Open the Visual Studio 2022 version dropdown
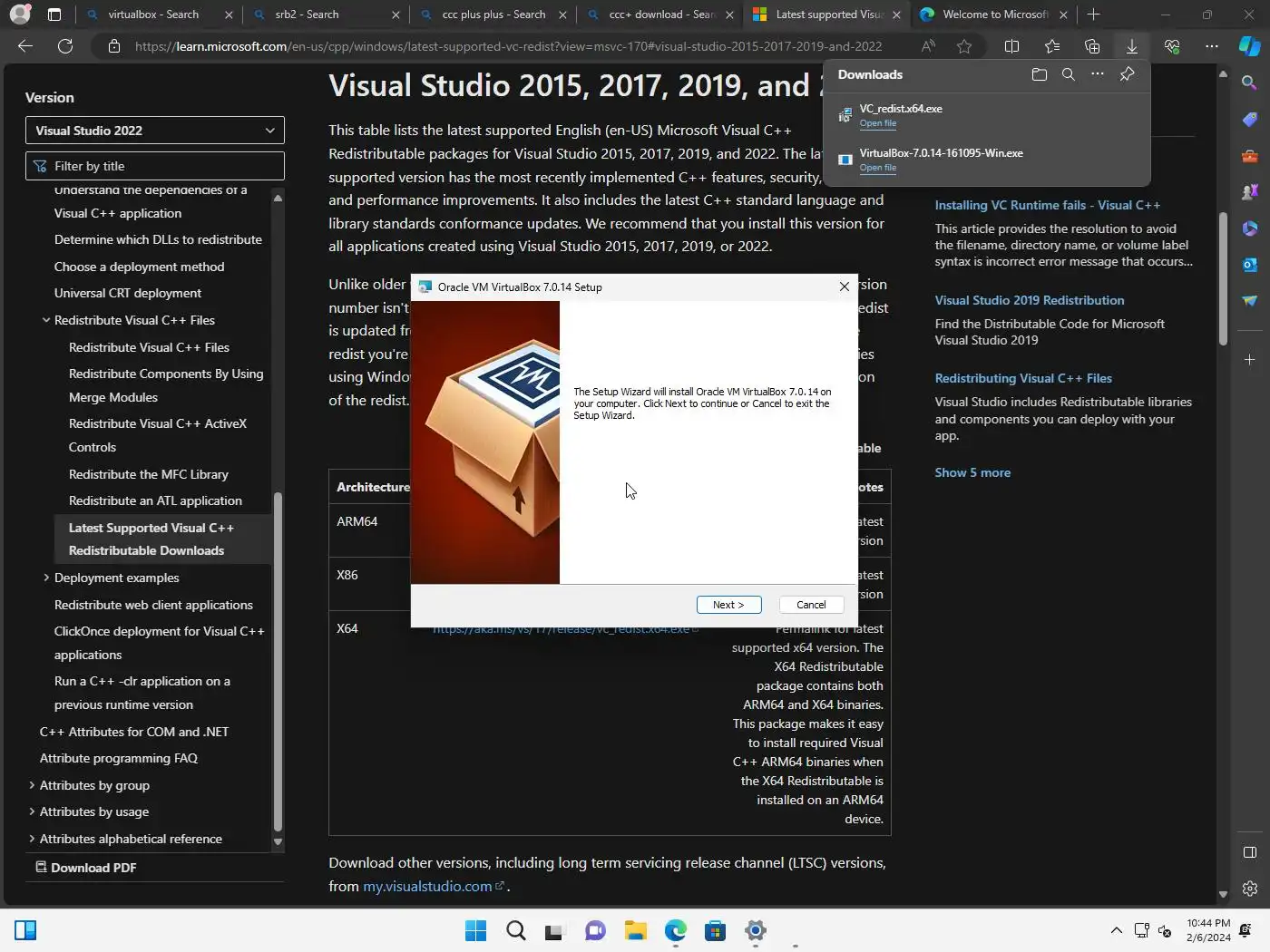 pyautogui.click(x=155, y=131)
